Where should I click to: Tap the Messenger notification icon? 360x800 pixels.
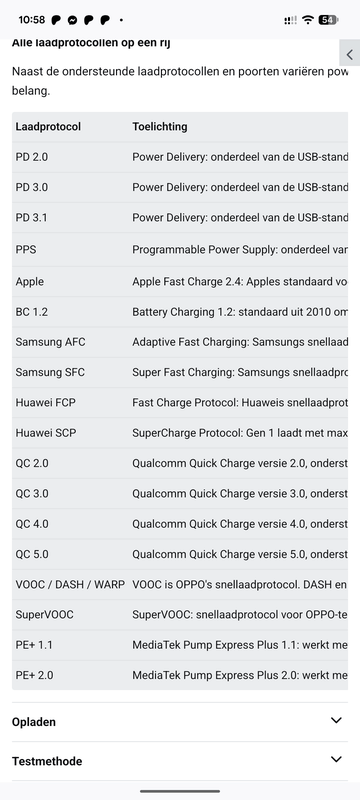pyautogui.click(x=73, y=20)
